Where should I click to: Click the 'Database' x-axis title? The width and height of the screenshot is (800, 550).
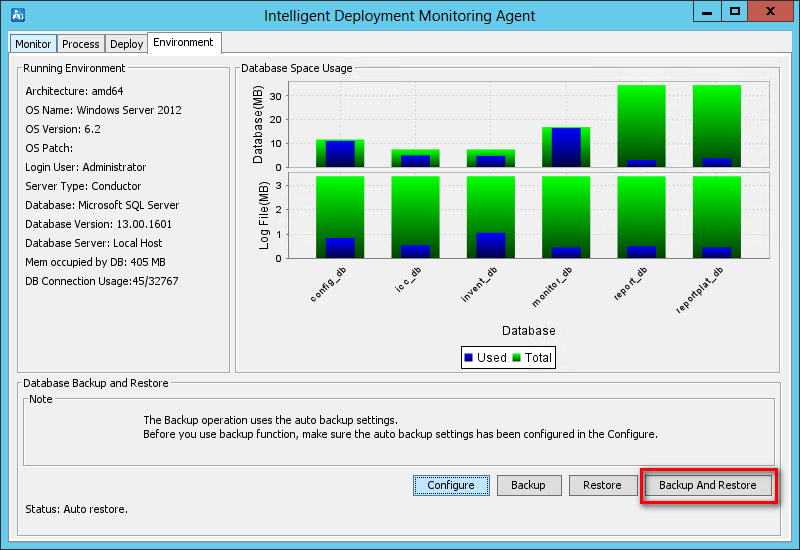pos(529,331)
